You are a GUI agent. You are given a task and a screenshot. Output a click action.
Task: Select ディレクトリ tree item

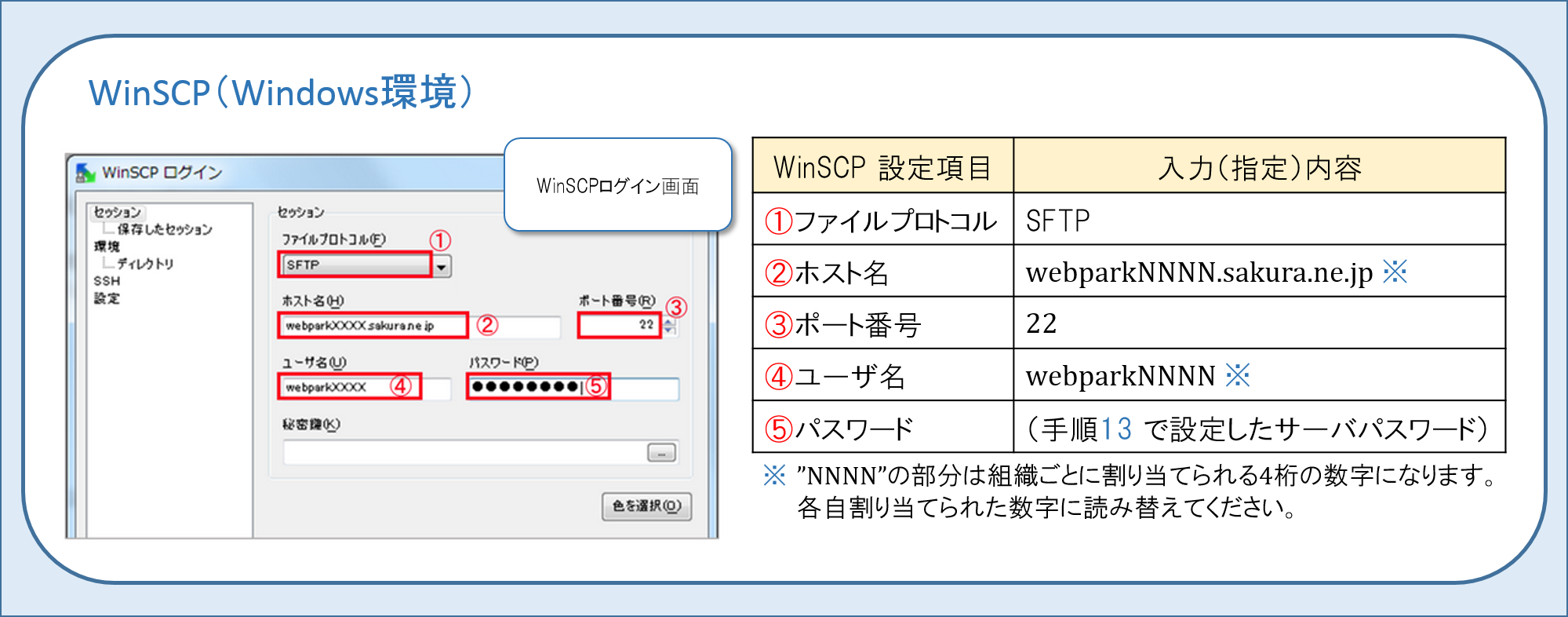[x=145, y=264]
